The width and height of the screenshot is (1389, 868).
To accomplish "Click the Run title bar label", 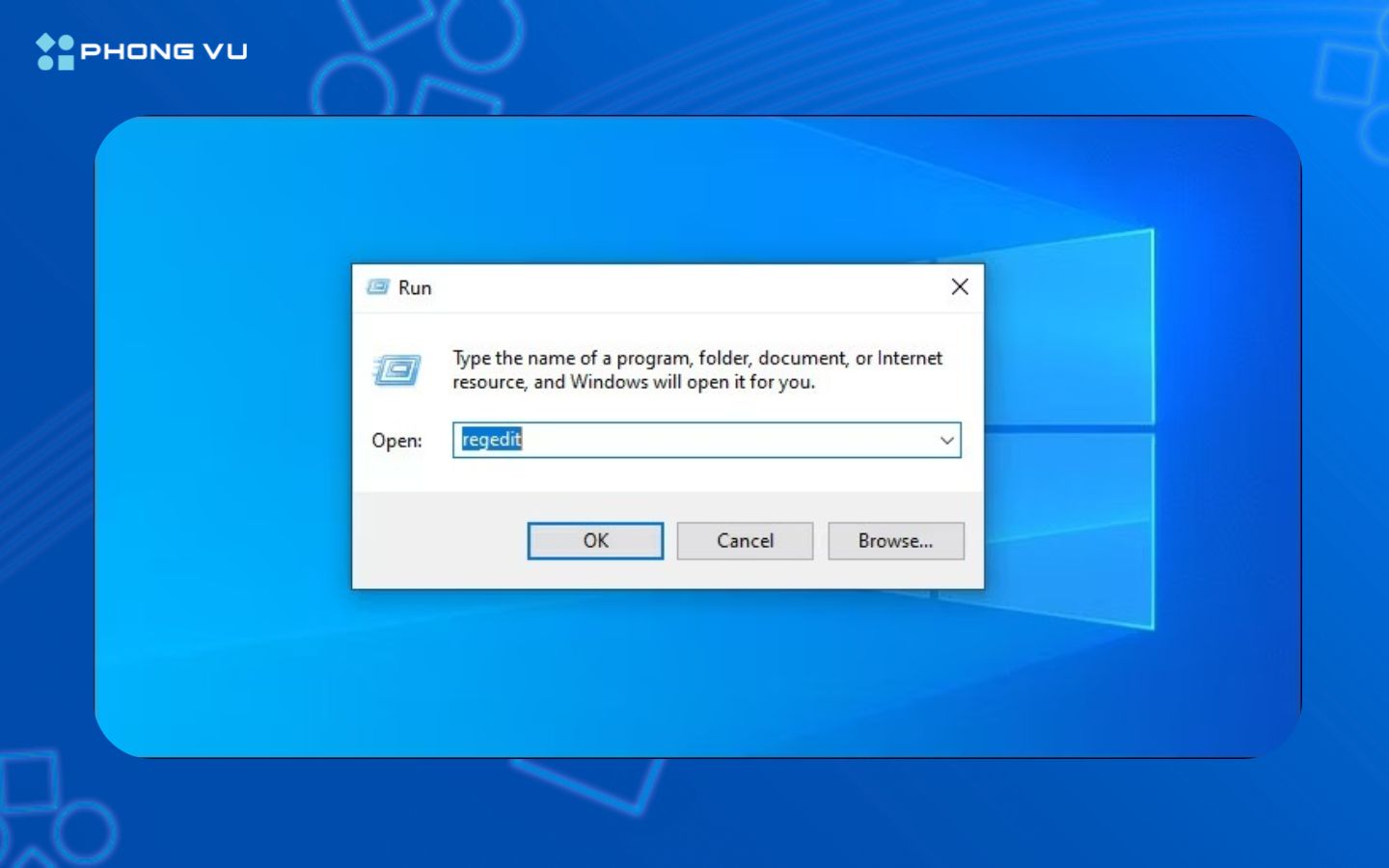I will (417, 287).
